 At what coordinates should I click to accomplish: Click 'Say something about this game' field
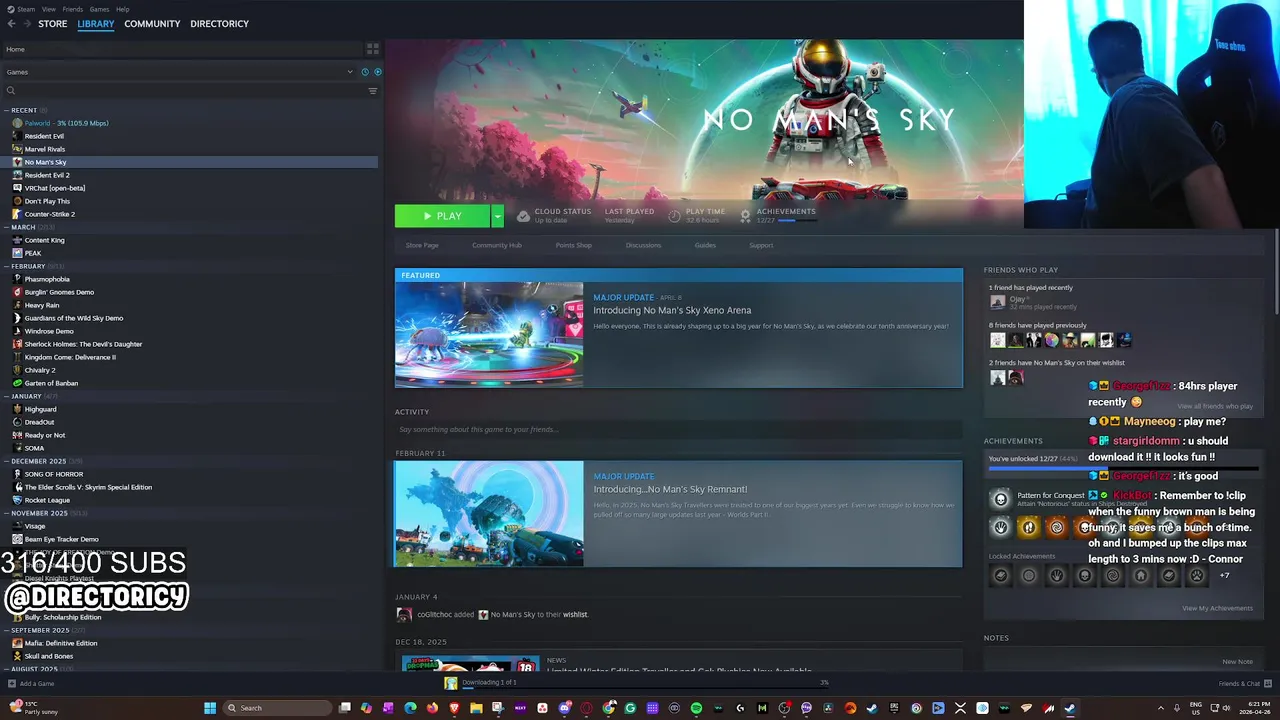[x=678, y=430]
